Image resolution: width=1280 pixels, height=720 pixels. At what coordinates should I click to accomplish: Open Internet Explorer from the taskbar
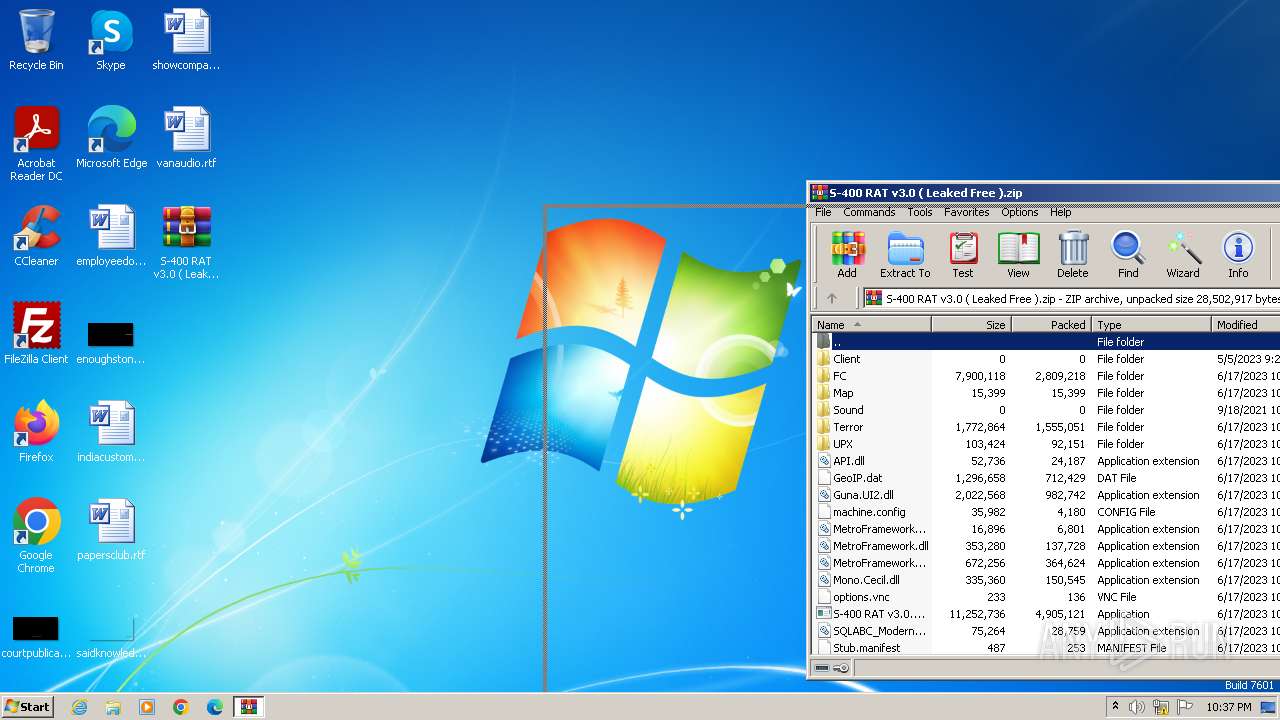coord(79,707)
